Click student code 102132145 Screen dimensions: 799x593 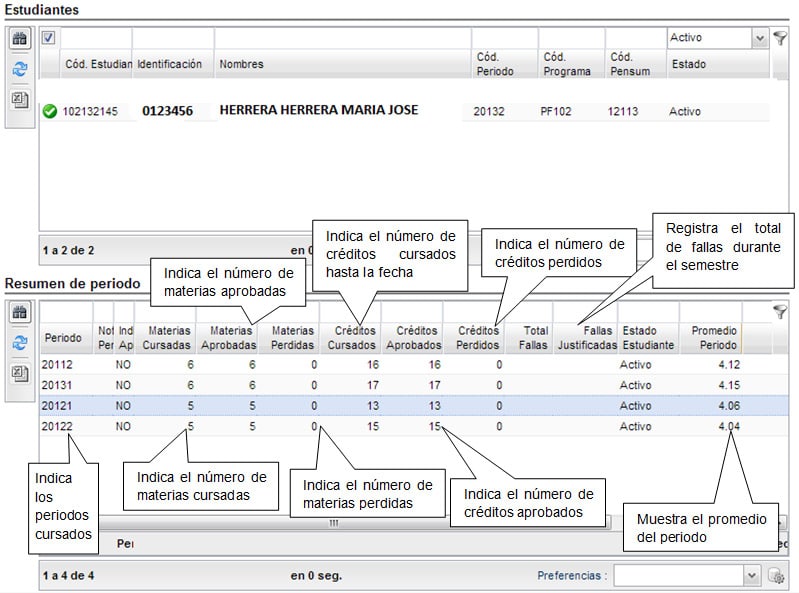(90, 112)
